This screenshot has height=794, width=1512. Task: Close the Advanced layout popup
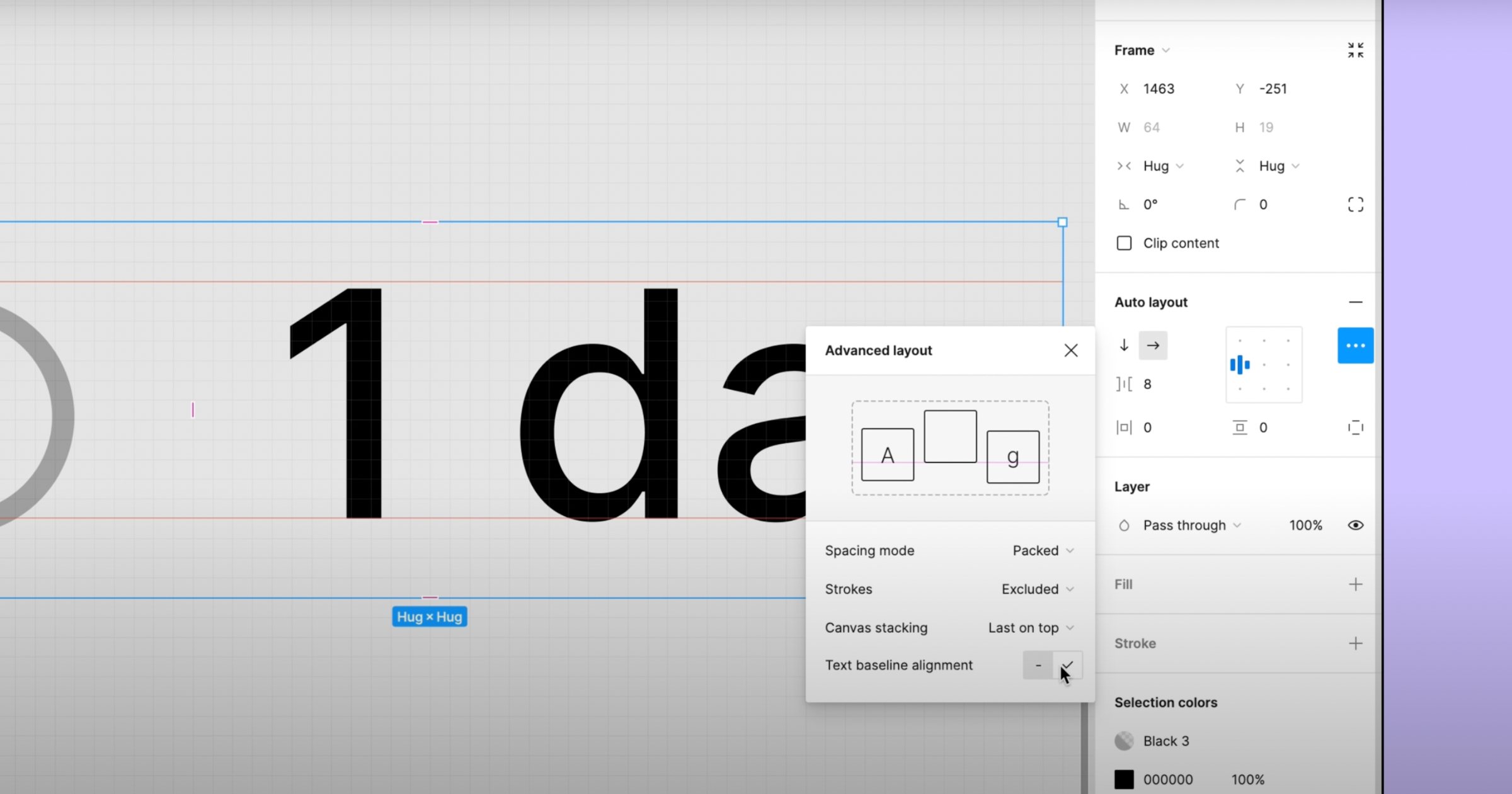[1071, 351]
